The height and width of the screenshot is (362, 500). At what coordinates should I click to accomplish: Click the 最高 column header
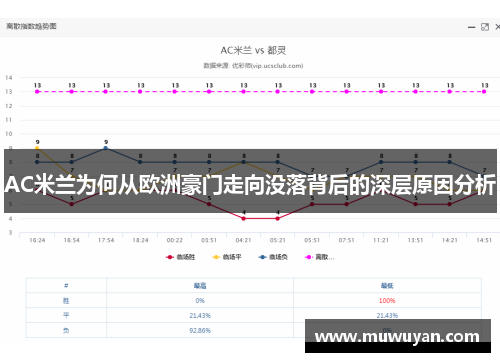coord(200,286)
